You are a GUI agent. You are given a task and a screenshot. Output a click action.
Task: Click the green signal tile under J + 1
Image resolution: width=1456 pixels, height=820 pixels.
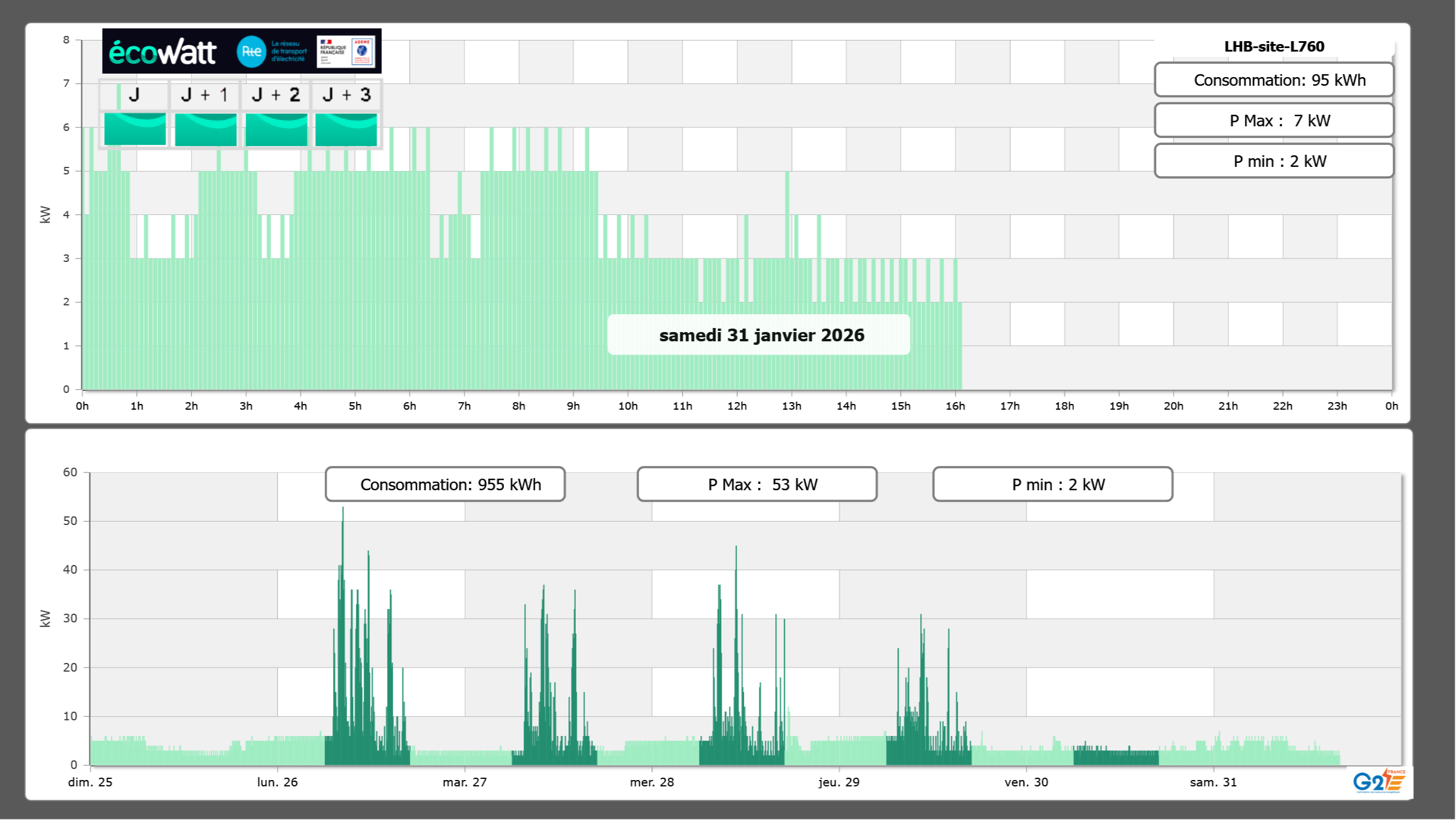205,129
